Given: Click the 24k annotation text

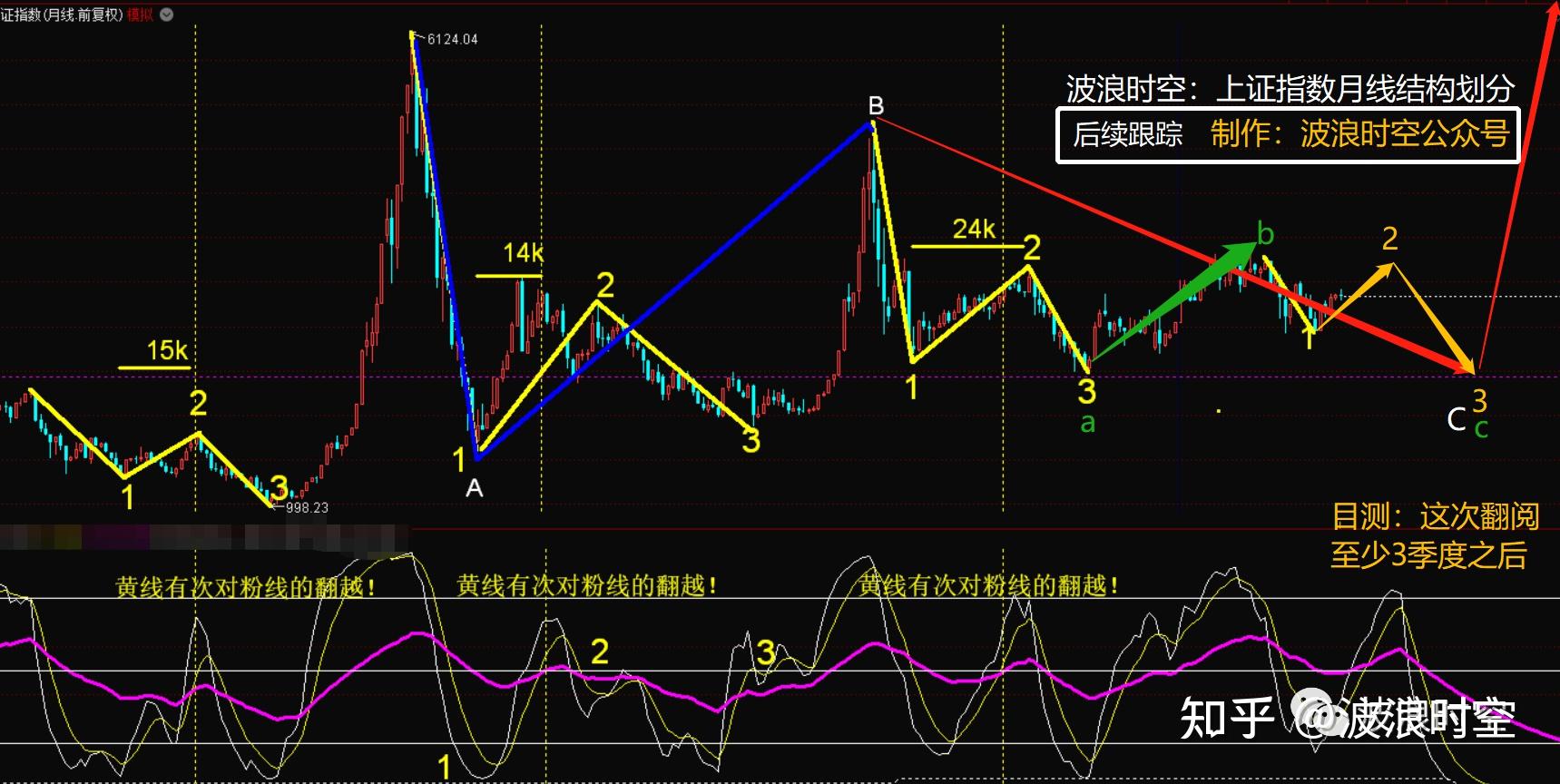Looking at the screenshot, I should click(x=974, y=229).
